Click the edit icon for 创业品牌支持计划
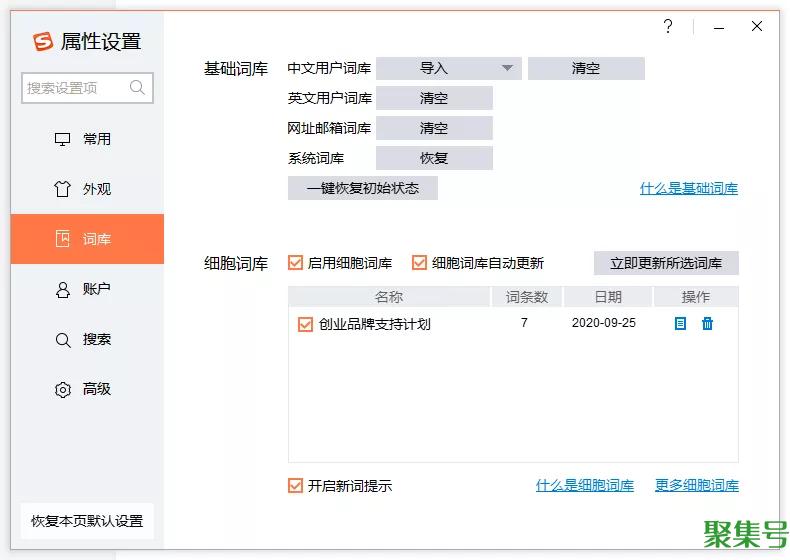This screenshot has height=560, width=790. tap(680, 323)
